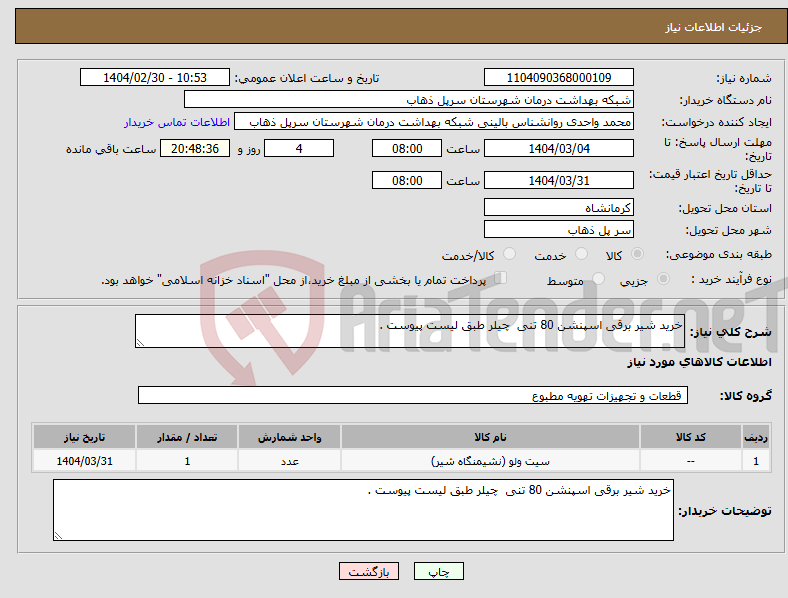Click the response deadline date 1404/03/04
Viewport: 788px width, 598px height.
coord(558,148)
